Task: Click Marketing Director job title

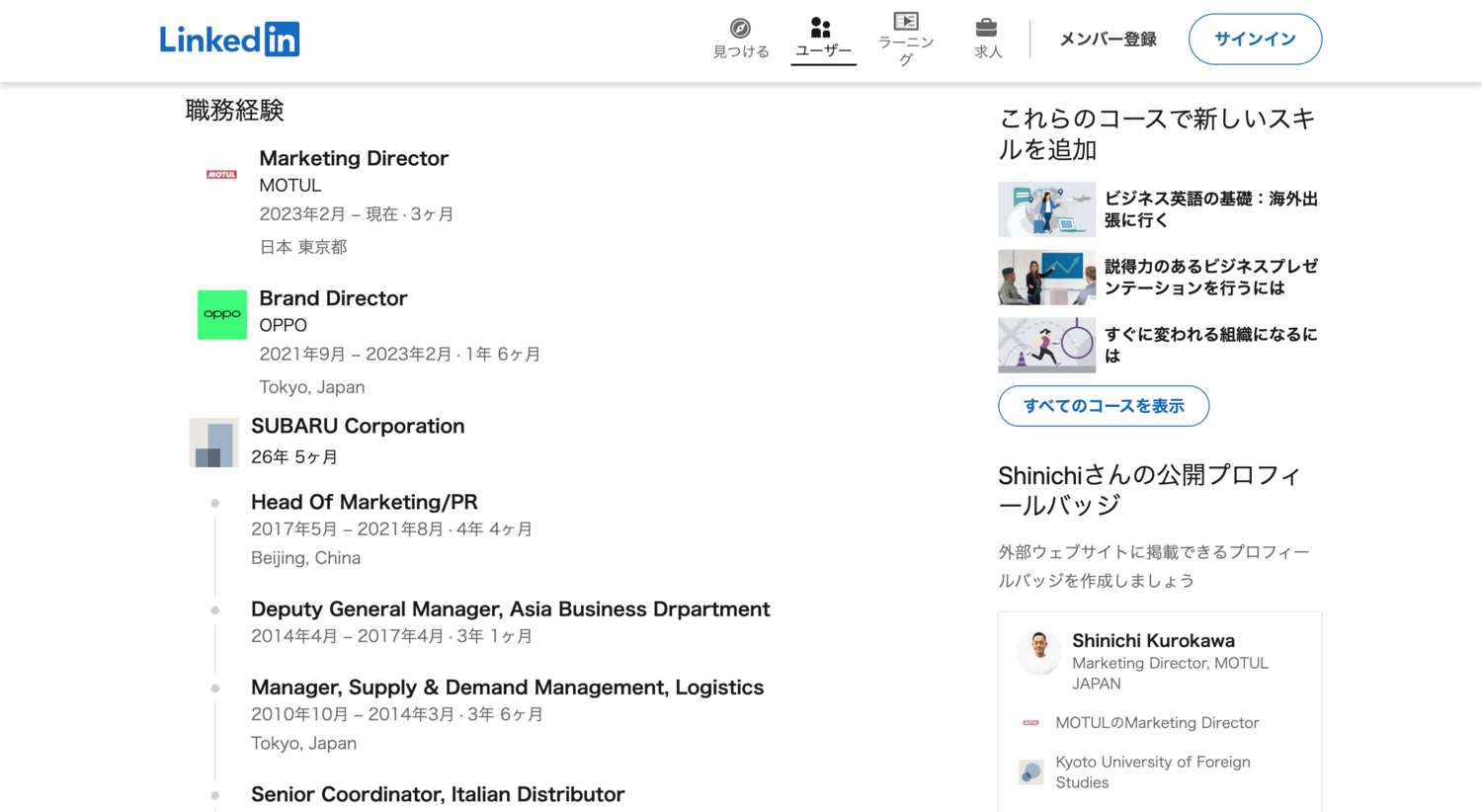Action: pos(354,158)
